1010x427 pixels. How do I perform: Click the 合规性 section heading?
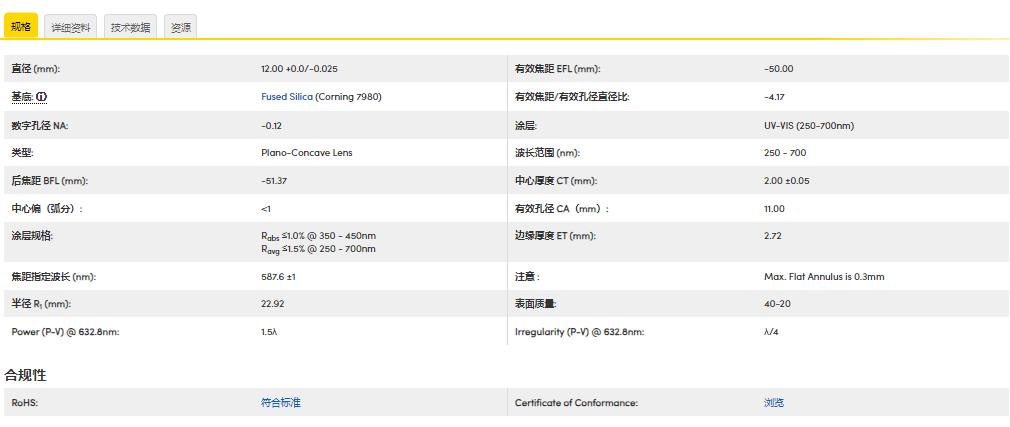[25, 375]
